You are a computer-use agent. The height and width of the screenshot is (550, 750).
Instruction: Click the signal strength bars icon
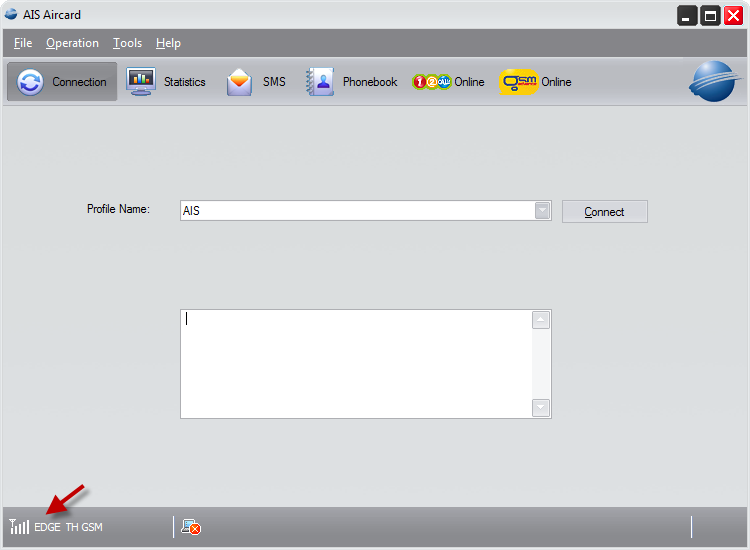point(19,527)
